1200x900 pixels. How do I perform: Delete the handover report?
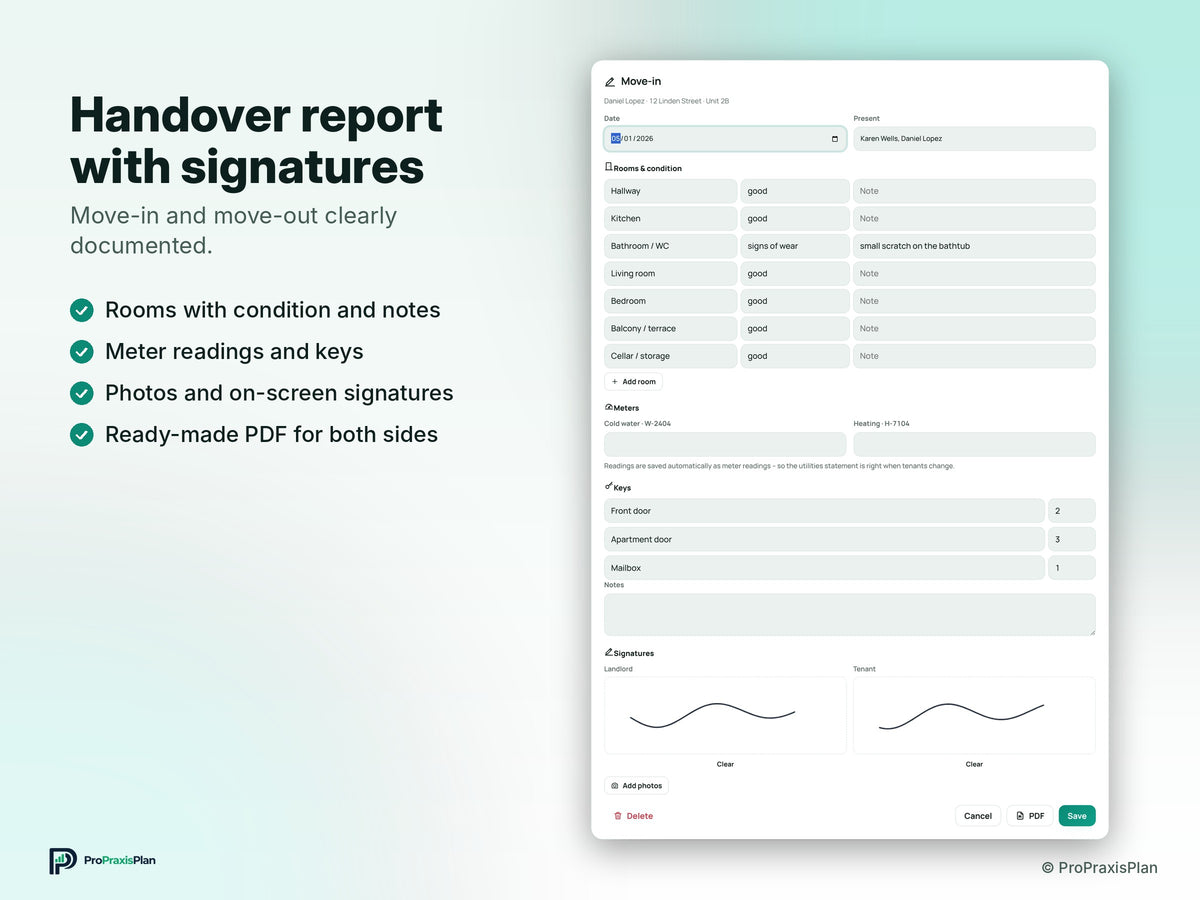click(633, 816)
